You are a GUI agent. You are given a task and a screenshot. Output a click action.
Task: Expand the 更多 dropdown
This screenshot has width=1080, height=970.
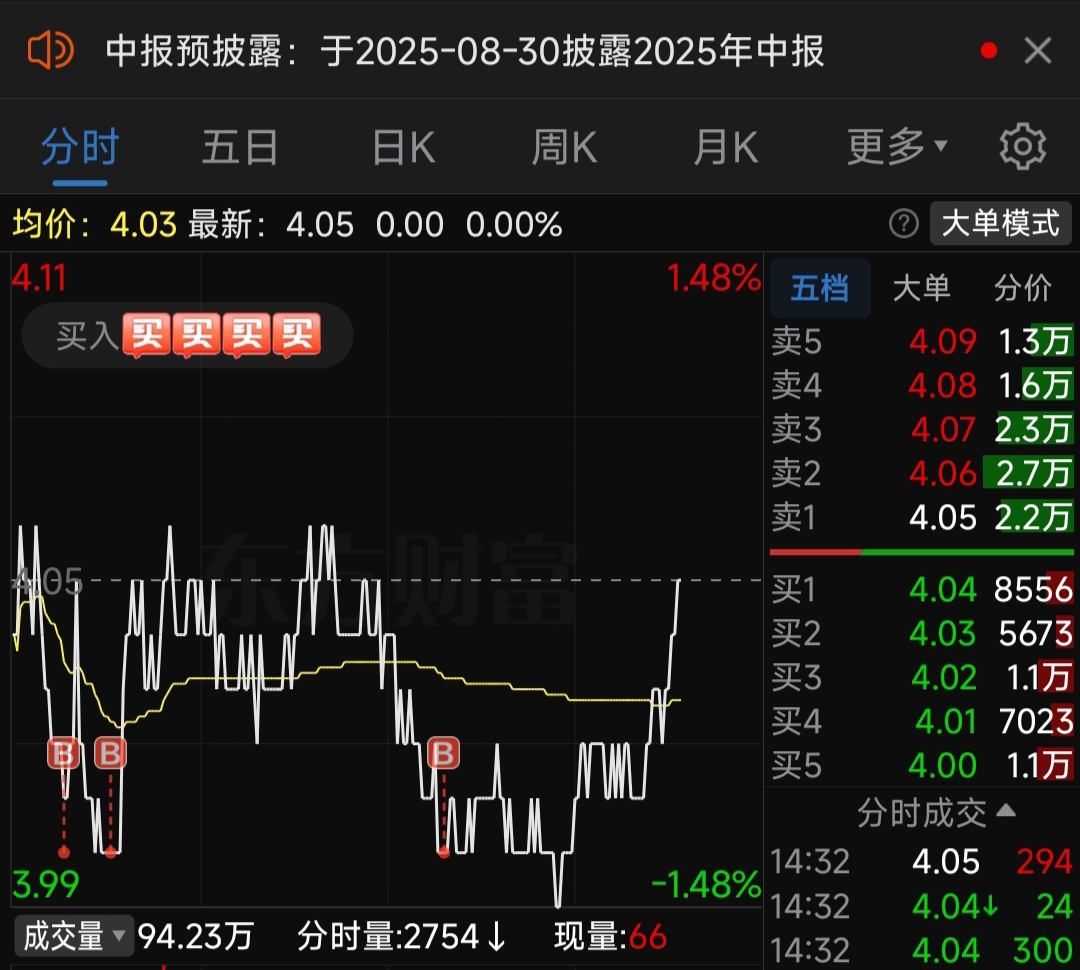(x=897, y=147)
